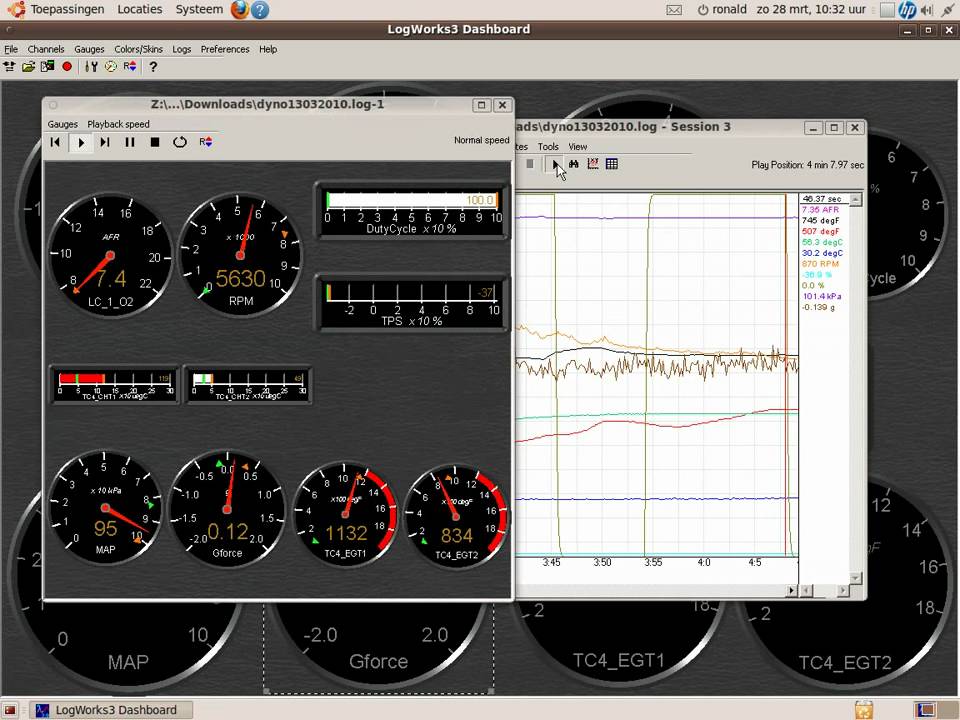Click the MAP gauge showing 95
Viewport: 960px width, 720px height.
click(105, 508)
